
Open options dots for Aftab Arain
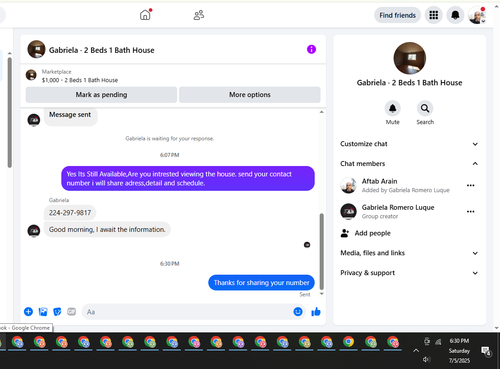[470, 185]
